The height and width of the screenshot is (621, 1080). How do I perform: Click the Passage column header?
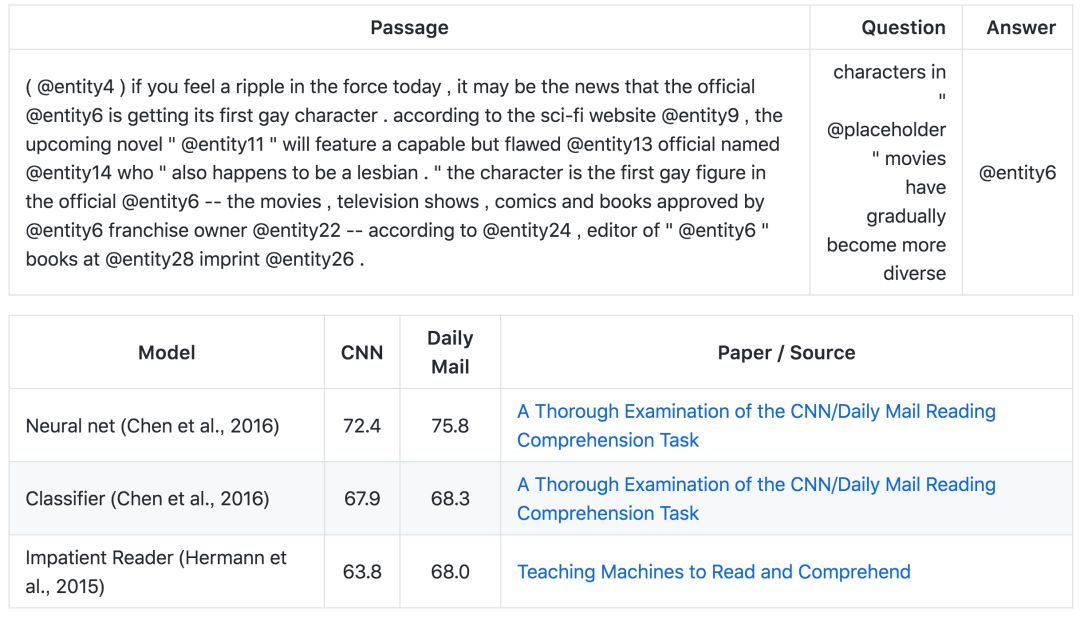409,28
